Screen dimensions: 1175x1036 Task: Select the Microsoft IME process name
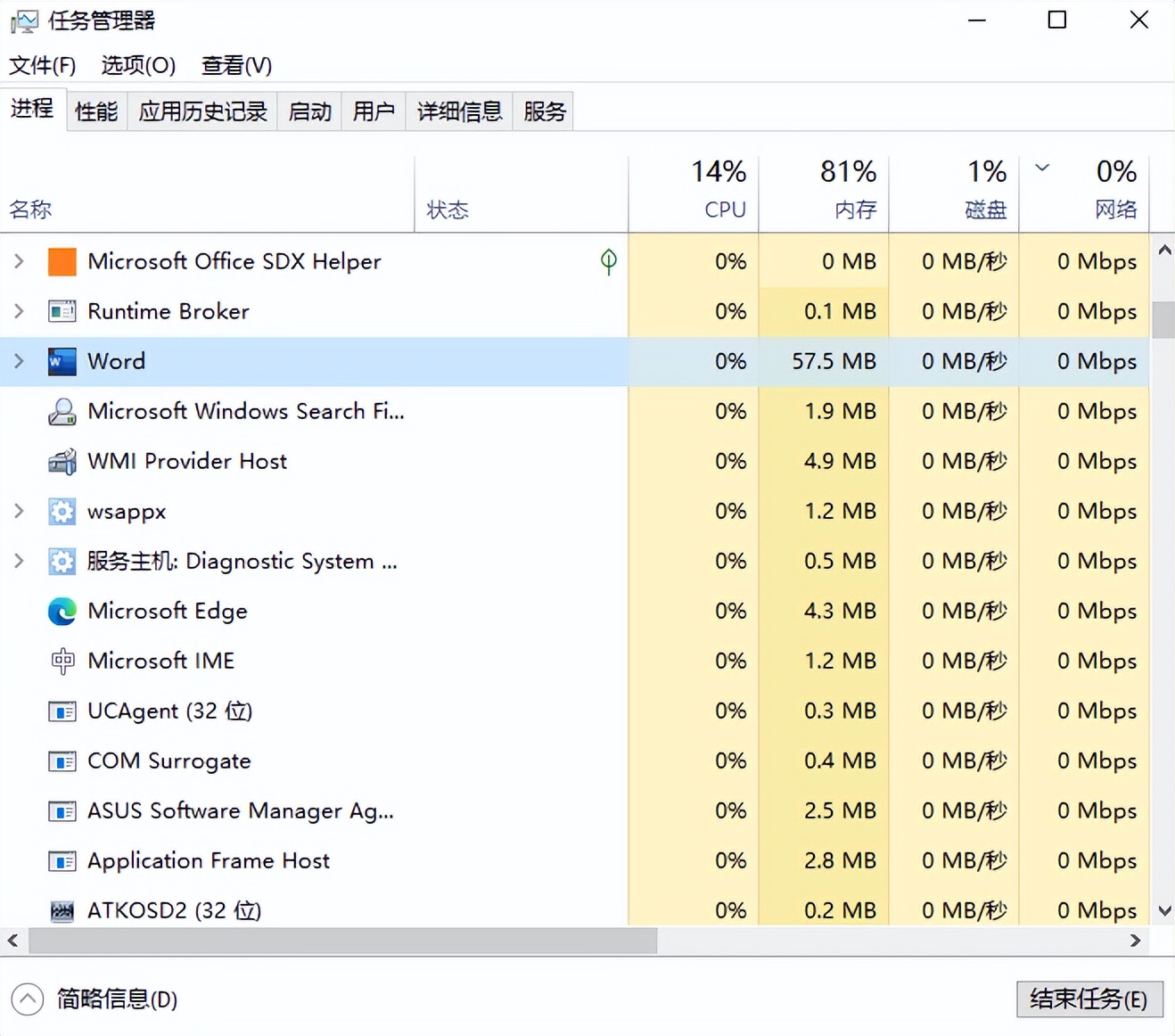click(x=161, y=661)
